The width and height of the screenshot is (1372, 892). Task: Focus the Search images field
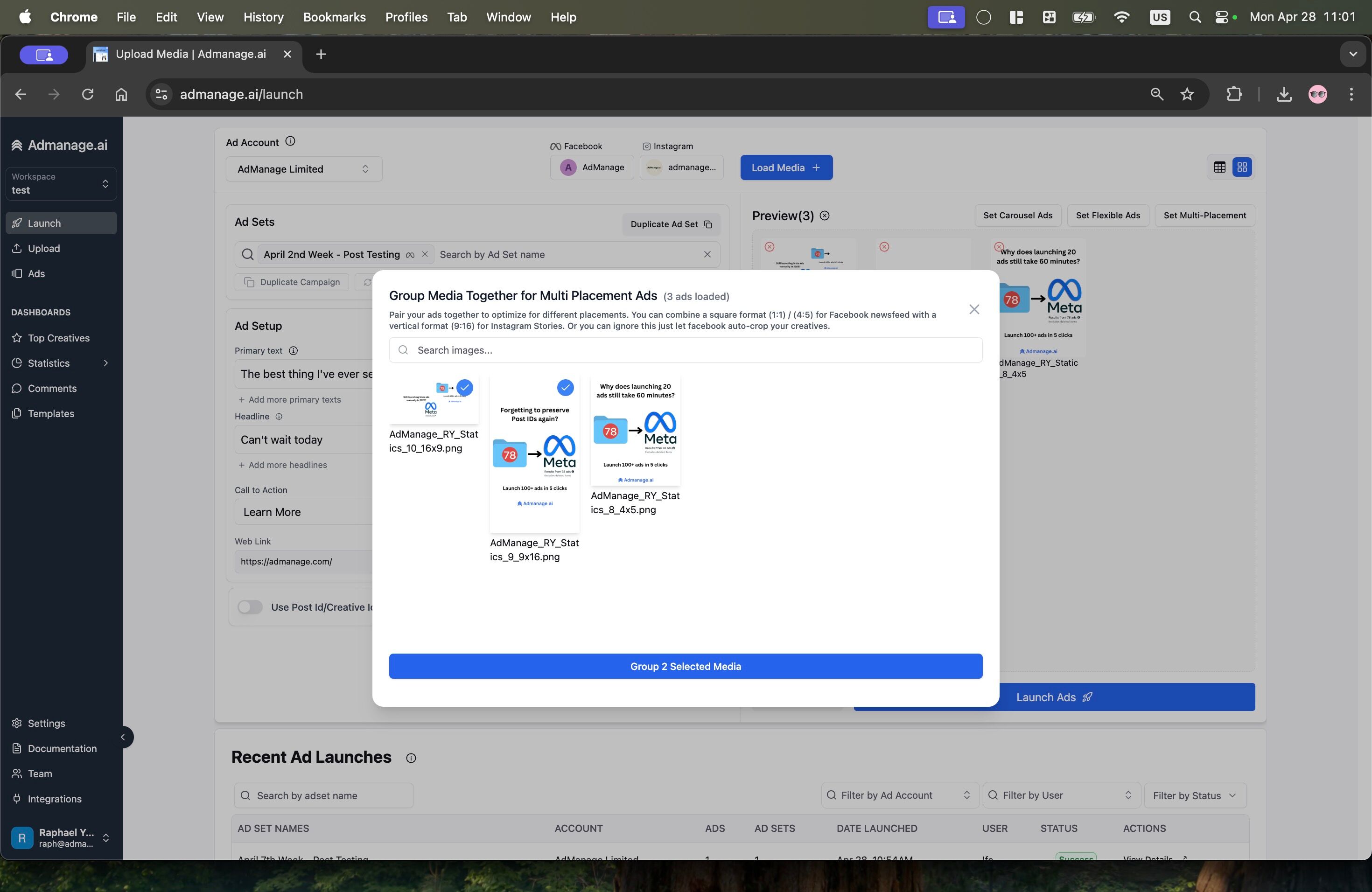click(685, 350)
